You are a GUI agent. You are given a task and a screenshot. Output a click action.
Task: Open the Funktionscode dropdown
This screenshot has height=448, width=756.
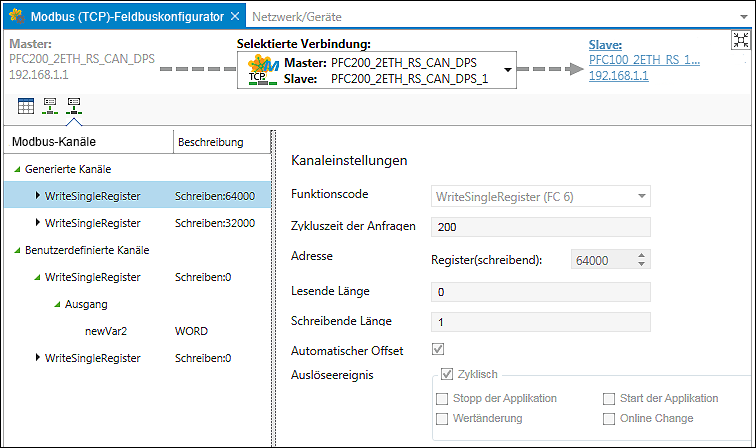click(x=540, y=196)
